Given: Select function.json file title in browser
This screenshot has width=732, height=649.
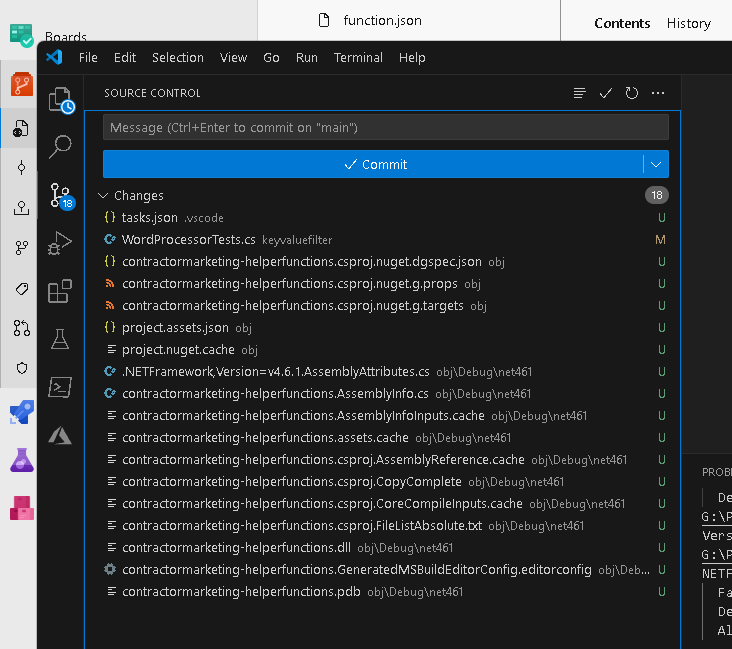Looking at the screenshot, I should point(382,21).
